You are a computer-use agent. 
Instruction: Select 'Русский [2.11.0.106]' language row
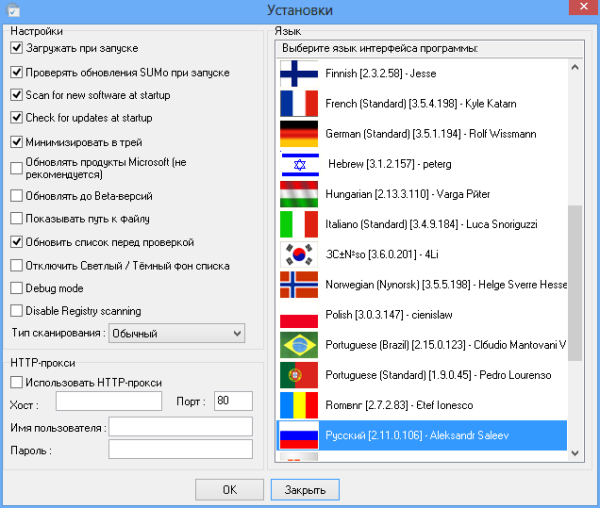click(x=422, y=435)
